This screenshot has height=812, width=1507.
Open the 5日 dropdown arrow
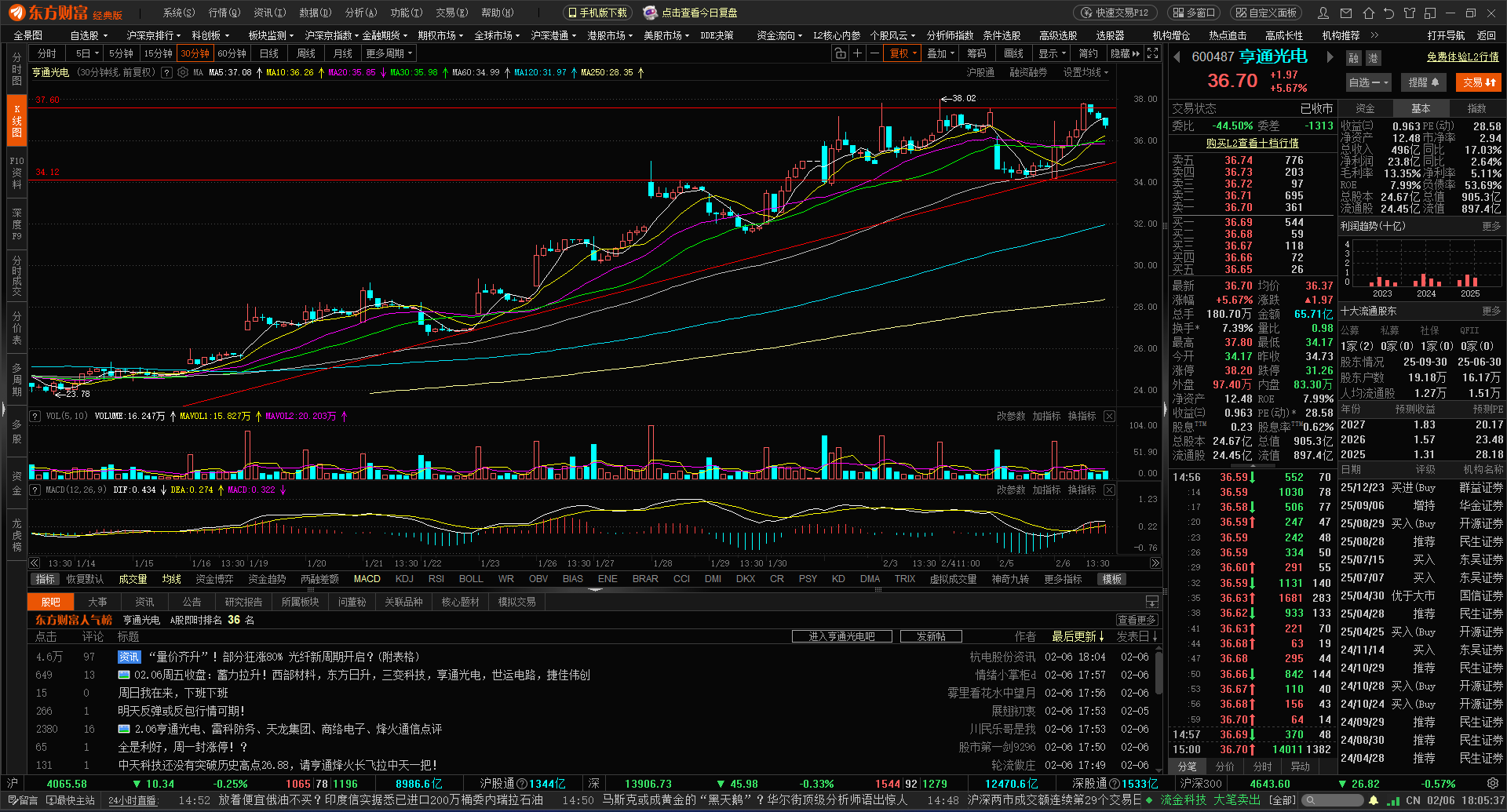[97, 53]
